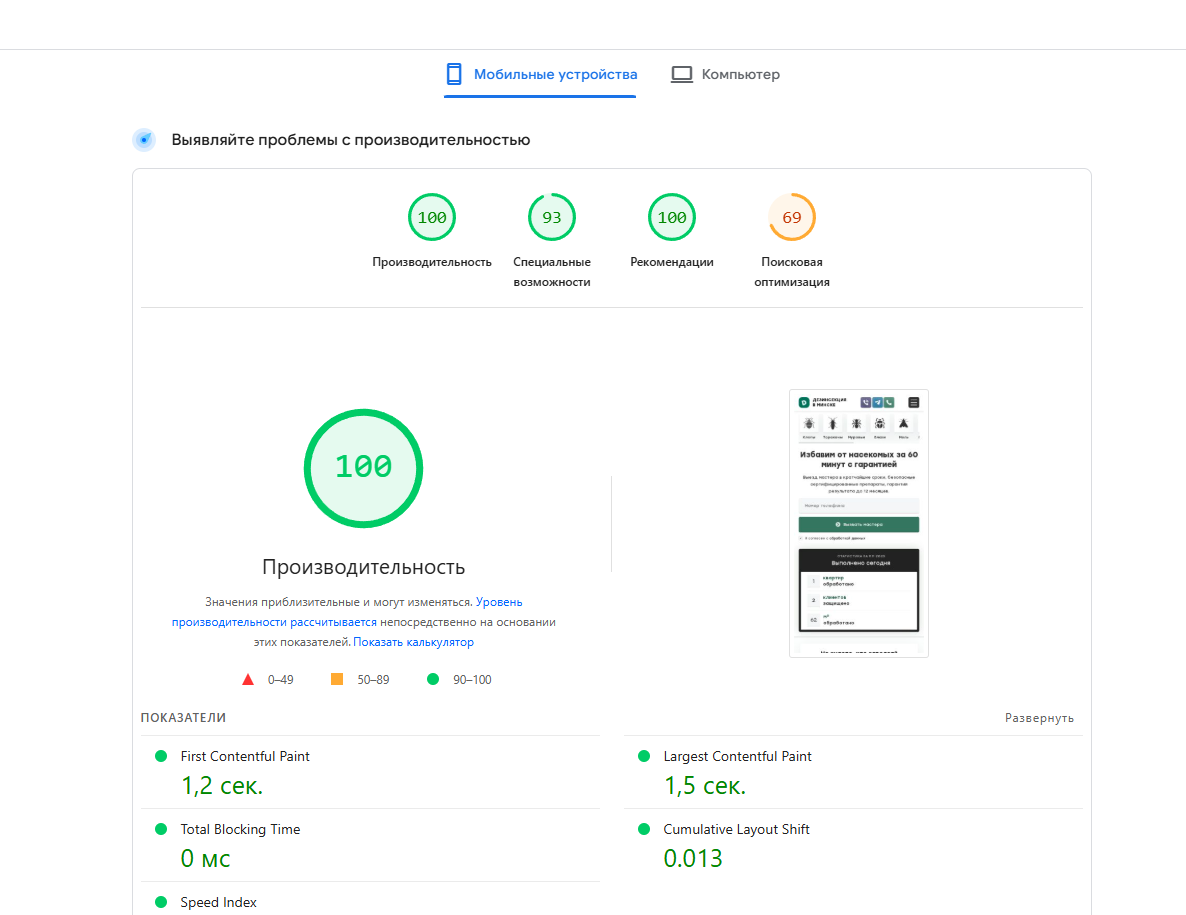Viewport: 1186px width, 915px height.
Task: Expand metrics with Развернуть
Action: tap(1039, 718)
